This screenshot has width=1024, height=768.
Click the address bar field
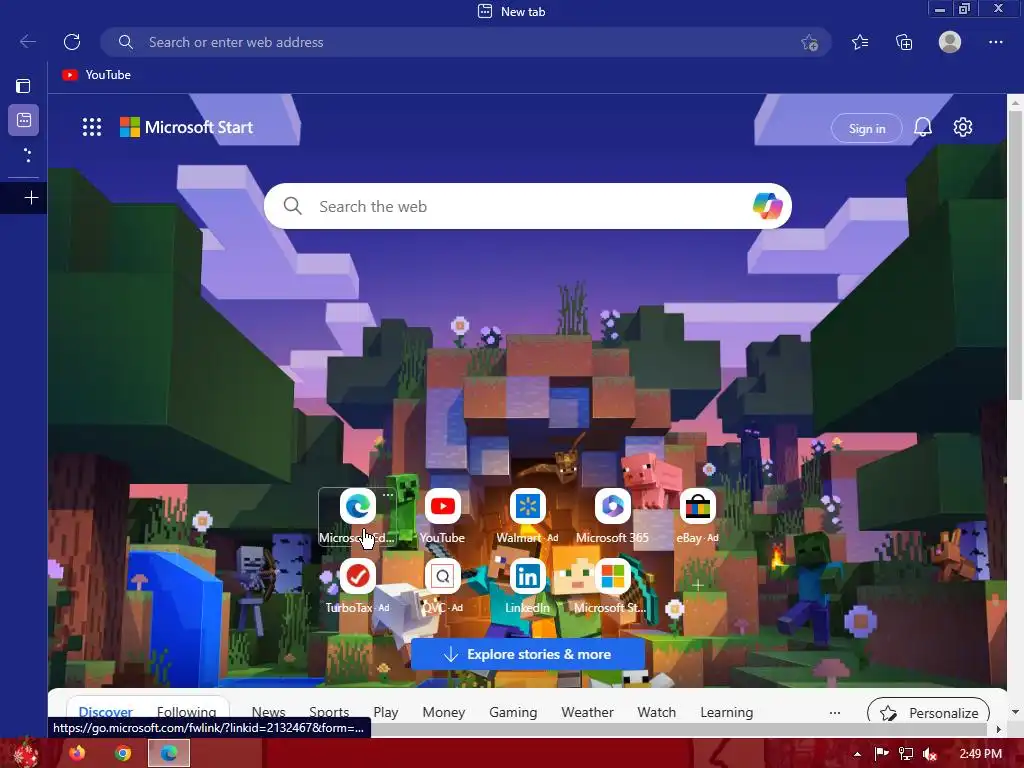point(467,42)
